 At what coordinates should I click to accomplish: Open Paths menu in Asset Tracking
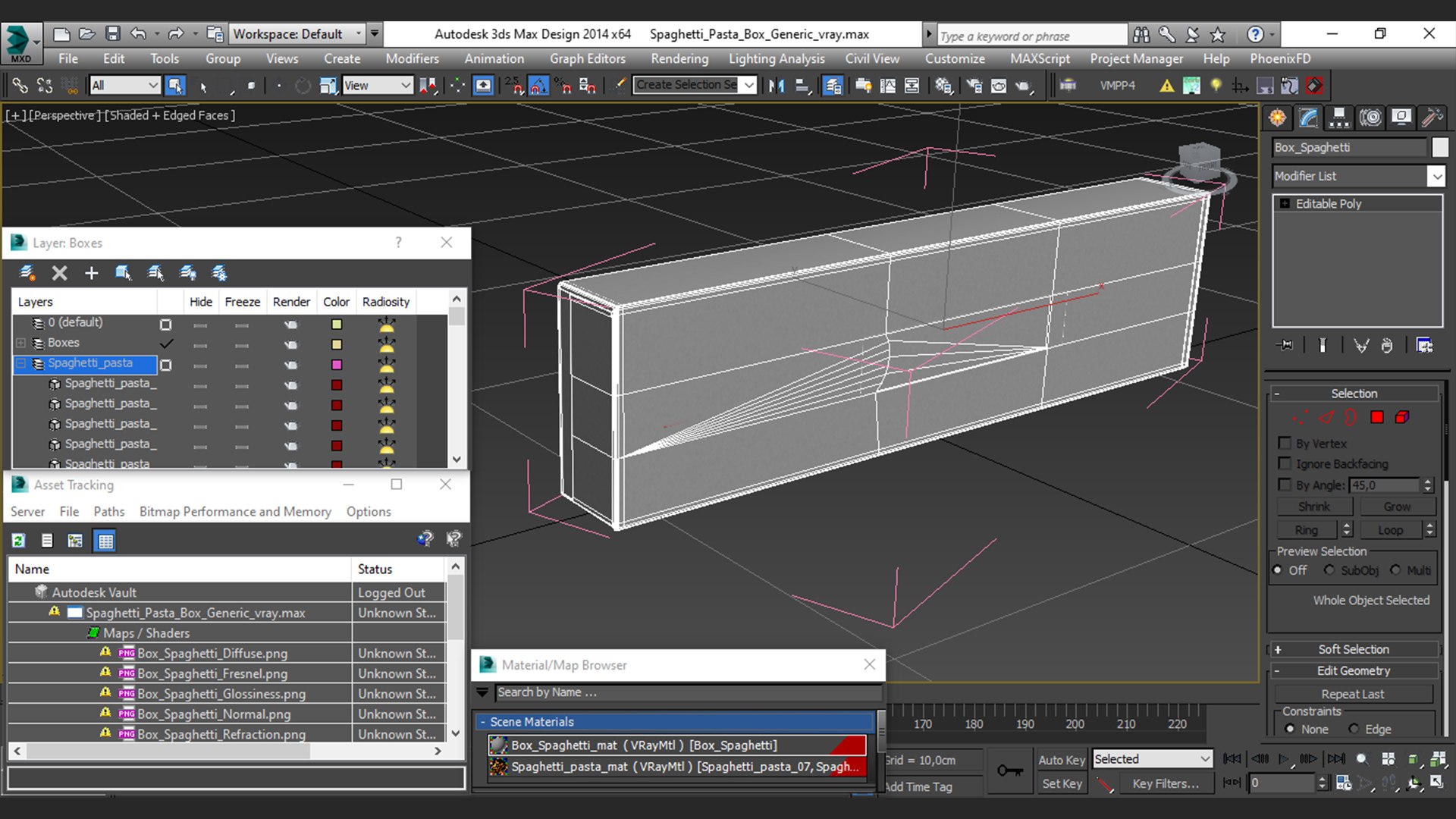click(x=109, y=512)
